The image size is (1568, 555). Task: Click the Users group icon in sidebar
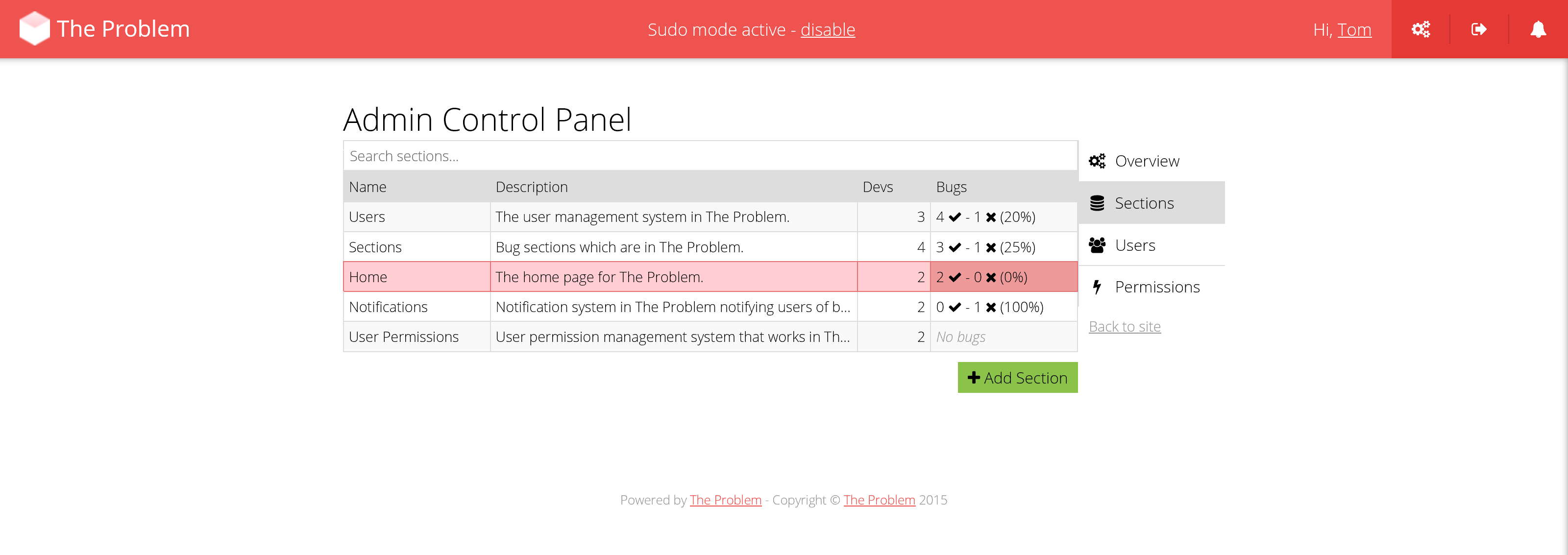1097,245
